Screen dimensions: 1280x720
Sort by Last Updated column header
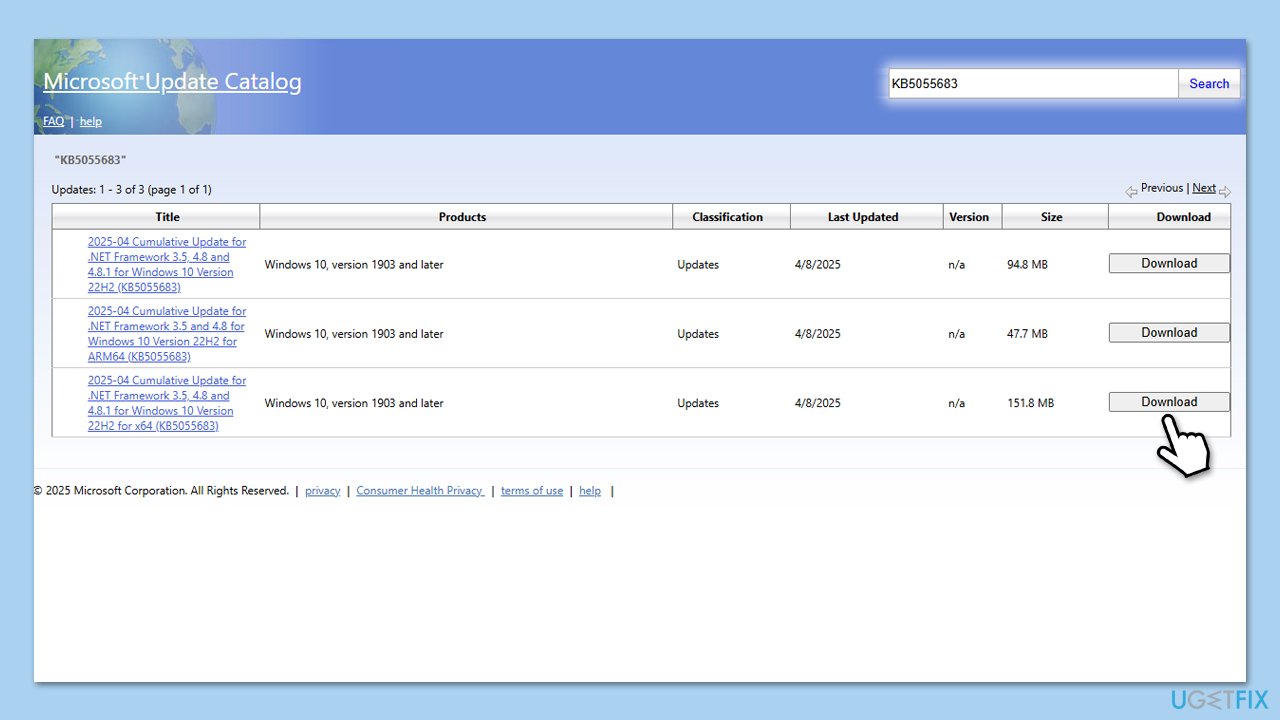[863, 217]
